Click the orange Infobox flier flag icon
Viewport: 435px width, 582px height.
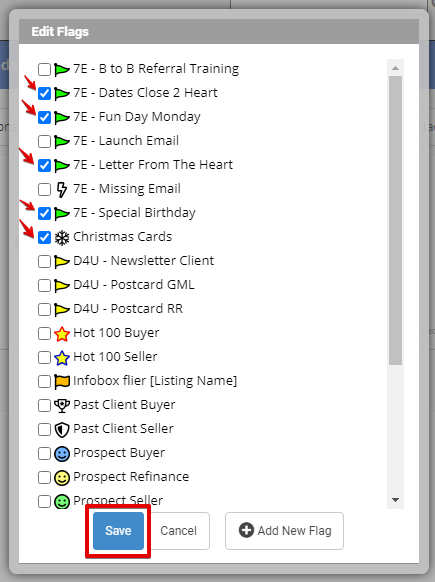tap(62, 382)
